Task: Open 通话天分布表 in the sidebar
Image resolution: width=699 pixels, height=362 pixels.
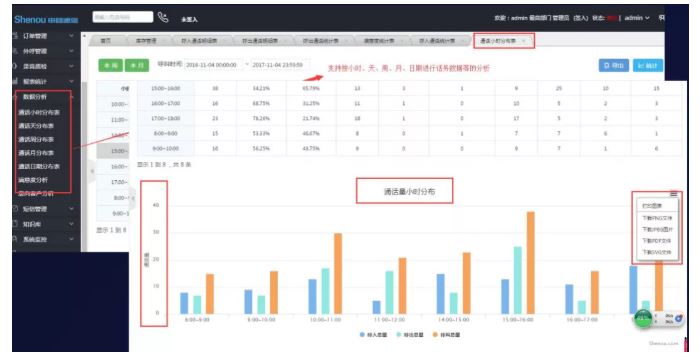Action: click(36, 126)
